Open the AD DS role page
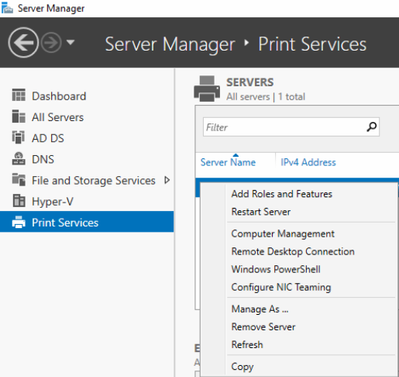The width and height of the screenshot is (399, 377). point(48,138)
